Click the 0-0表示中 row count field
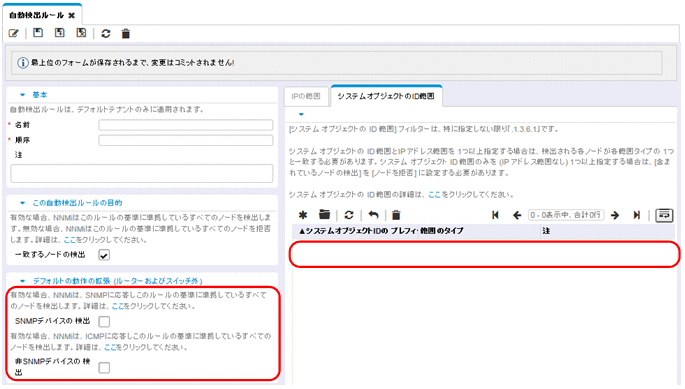The image size is (685, 389). tap(566, 215)
